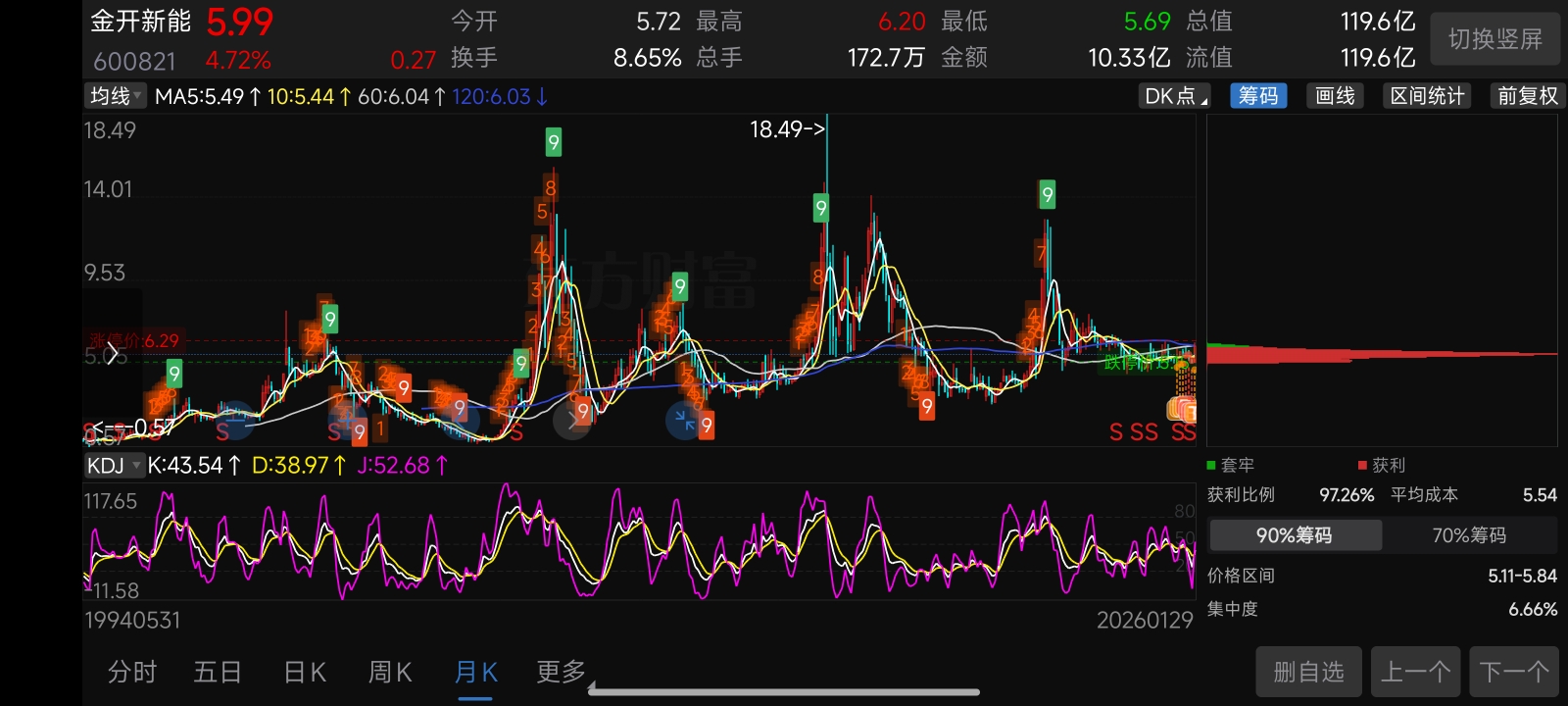
Task: Tap the change percent 4.72%
Action: (238, 61)
